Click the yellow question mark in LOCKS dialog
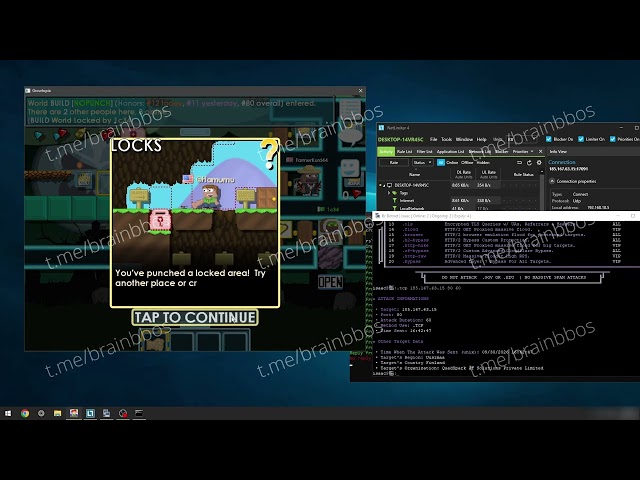The width and height of the screenshot is (640, 480). click(x=269, y=154)
